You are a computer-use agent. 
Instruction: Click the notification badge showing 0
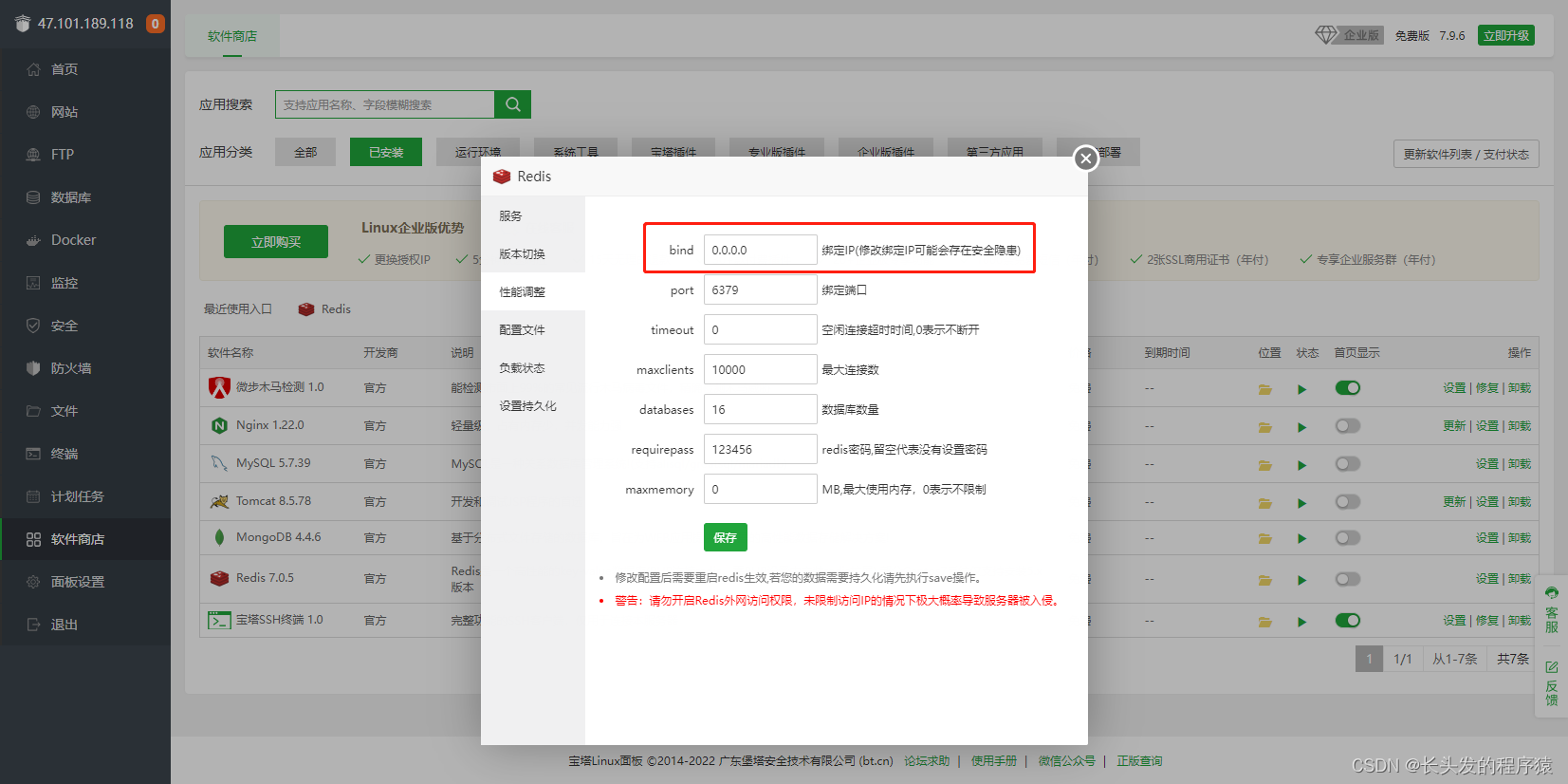click(x=155, y=24)
